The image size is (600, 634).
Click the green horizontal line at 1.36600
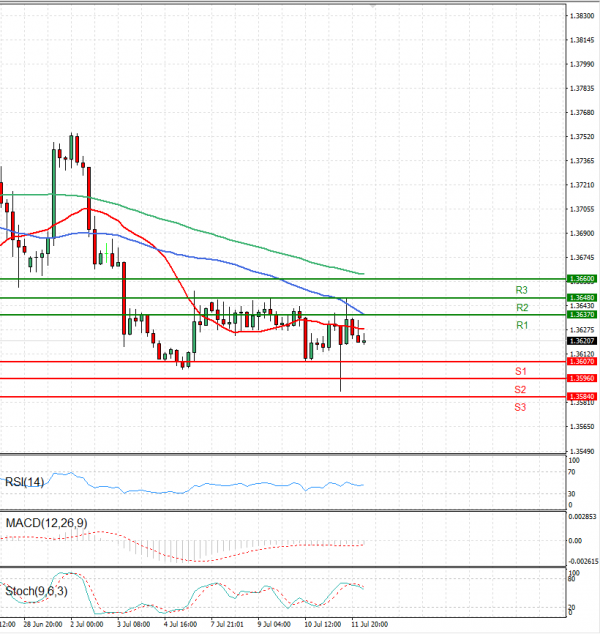(283, 279)
